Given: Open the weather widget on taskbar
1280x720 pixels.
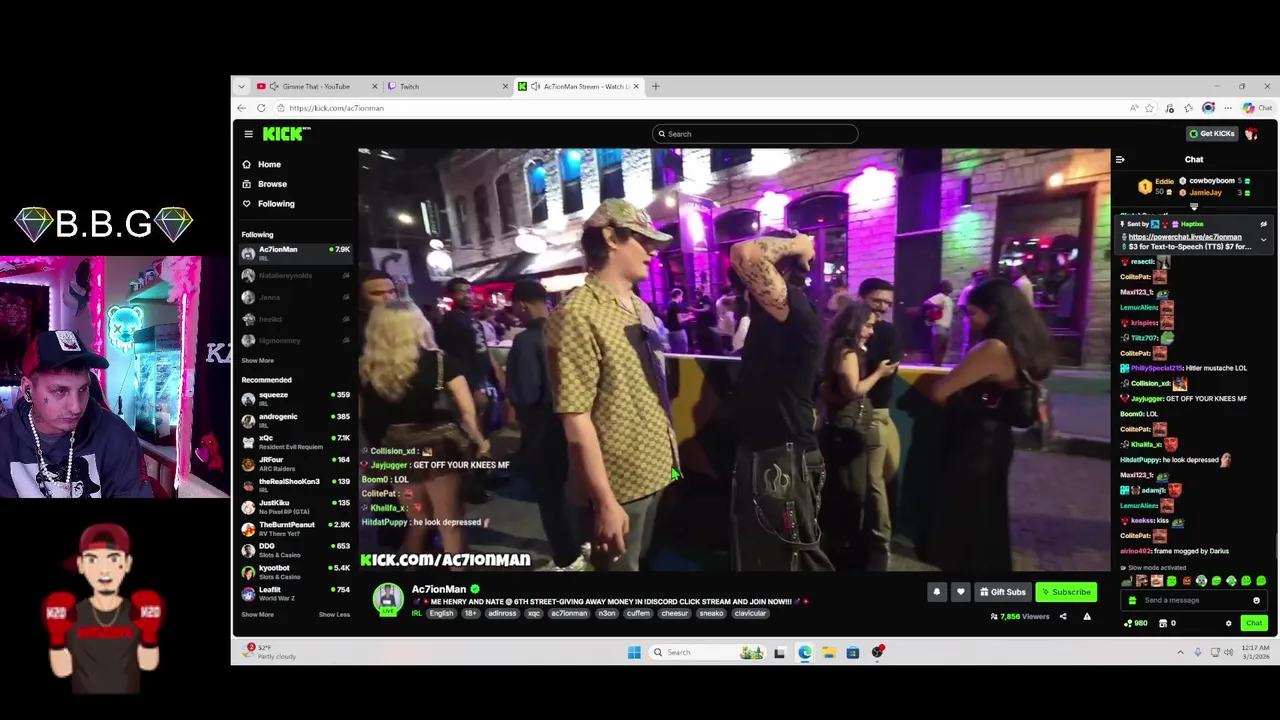Looking at the screenshot, I should click(271, 652).
